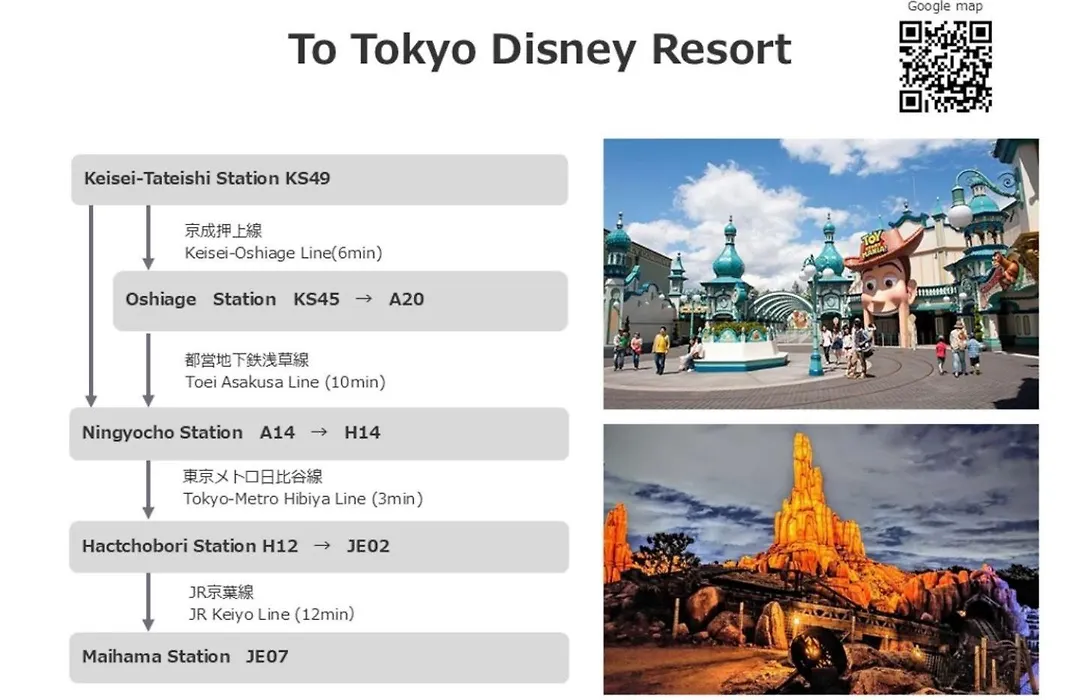
Task: Open the Toy Story Mania photo
Action: [x=820, y=273]
